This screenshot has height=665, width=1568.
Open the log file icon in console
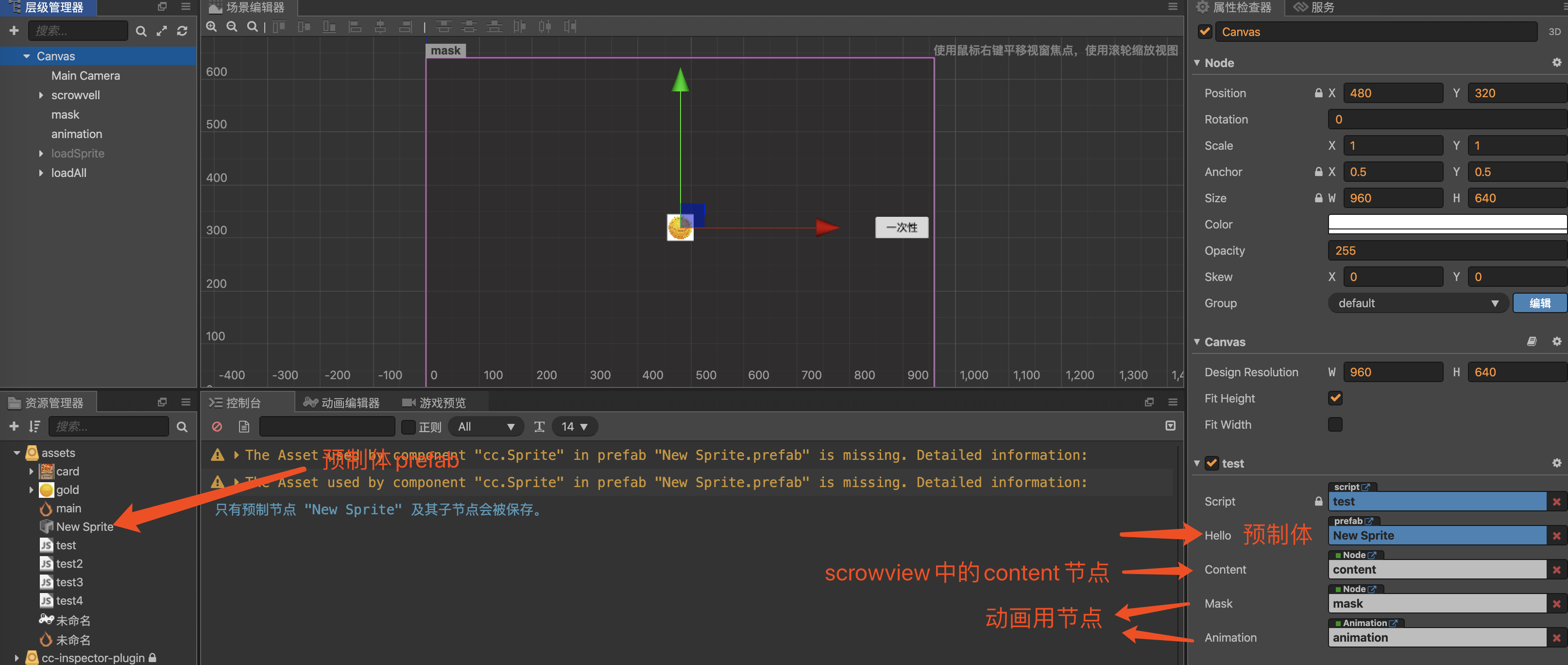pos(244,426)
